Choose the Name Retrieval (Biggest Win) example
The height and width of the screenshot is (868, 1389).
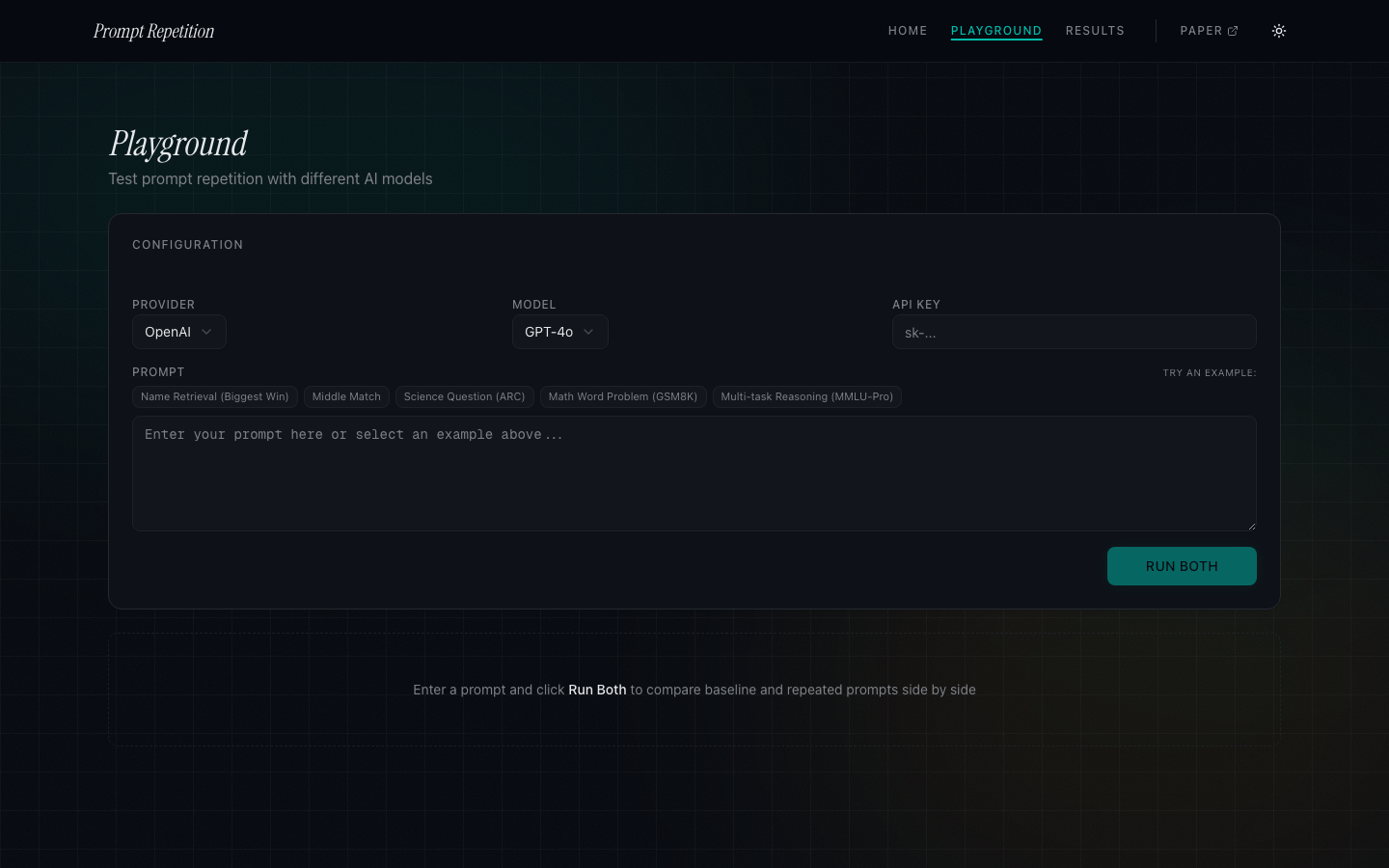tap(214, 396)
